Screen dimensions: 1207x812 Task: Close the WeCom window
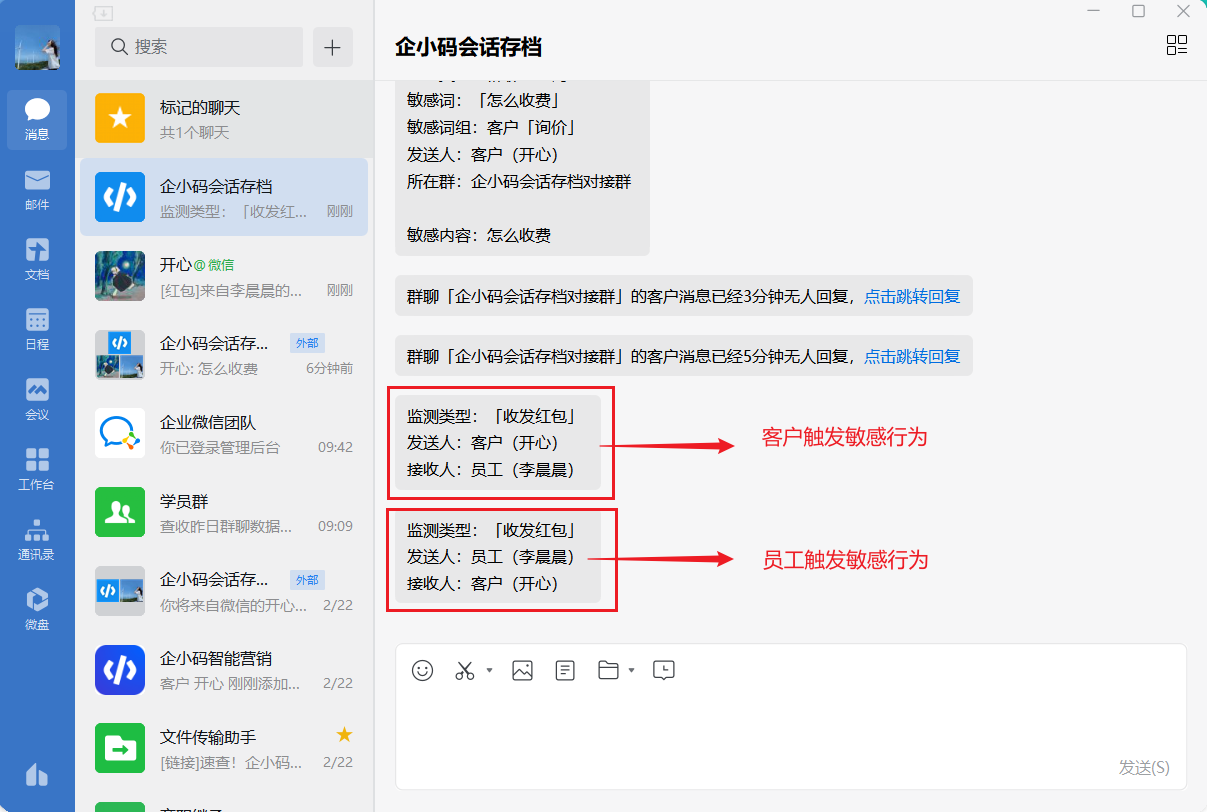tap(1184, 11)
